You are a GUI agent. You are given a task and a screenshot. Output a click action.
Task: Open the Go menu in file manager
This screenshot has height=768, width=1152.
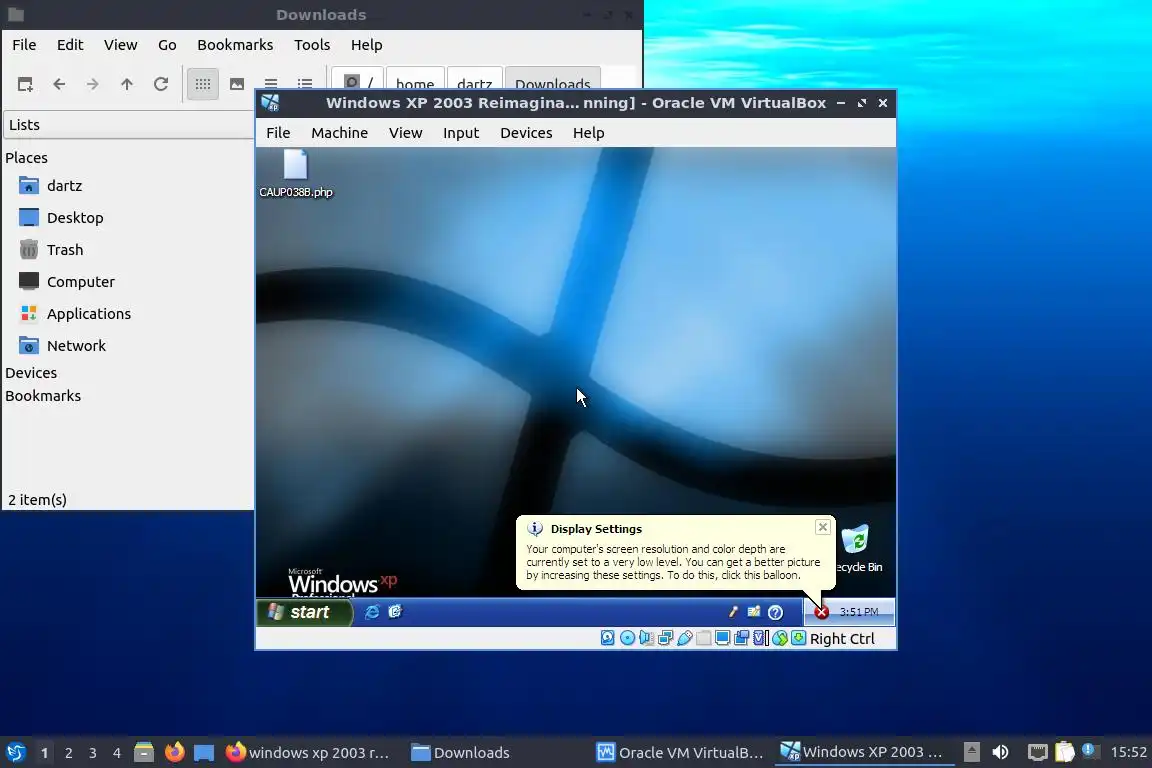click(167, 45)
